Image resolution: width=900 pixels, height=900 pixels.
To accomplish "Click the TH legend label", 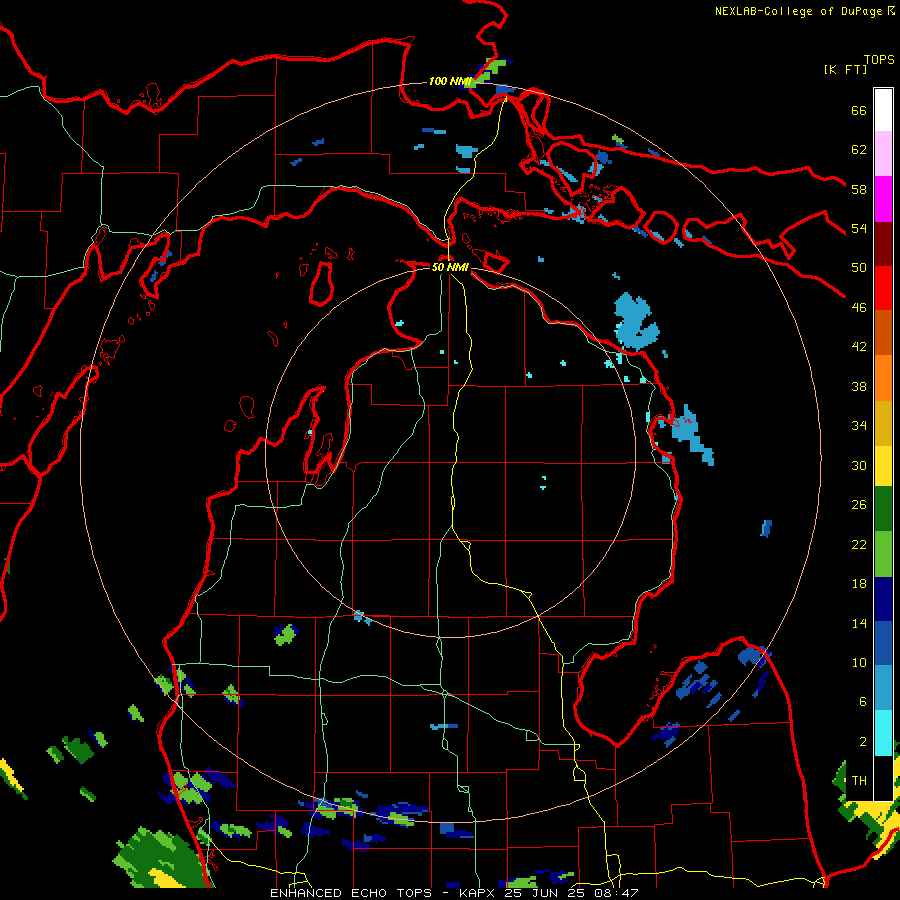I will [859, 780].
